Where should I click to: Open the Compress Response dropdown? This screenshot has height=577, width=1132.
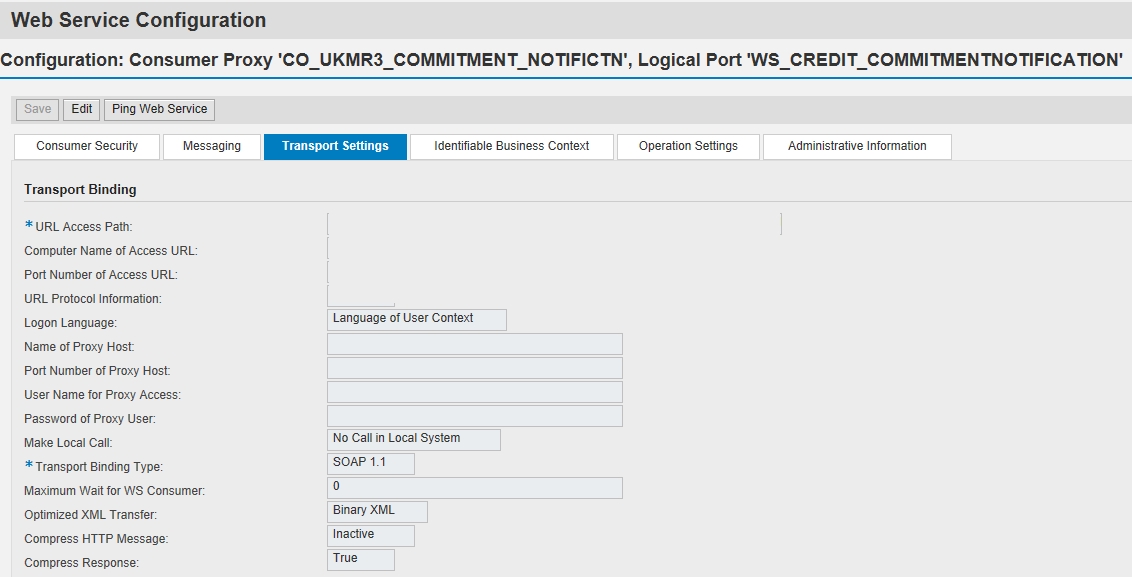point(360,559)
